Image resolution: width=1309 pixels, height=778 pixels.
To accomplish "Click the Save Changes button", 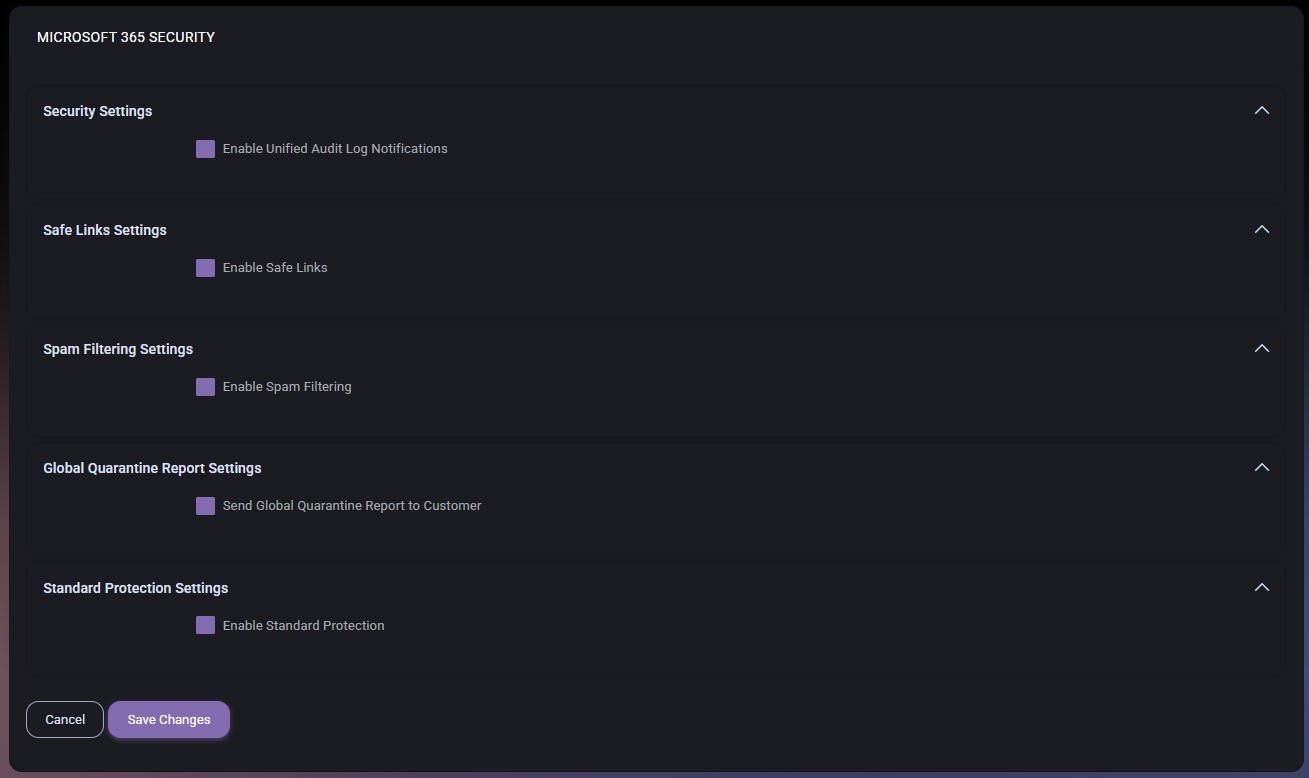I will (169, 719).
